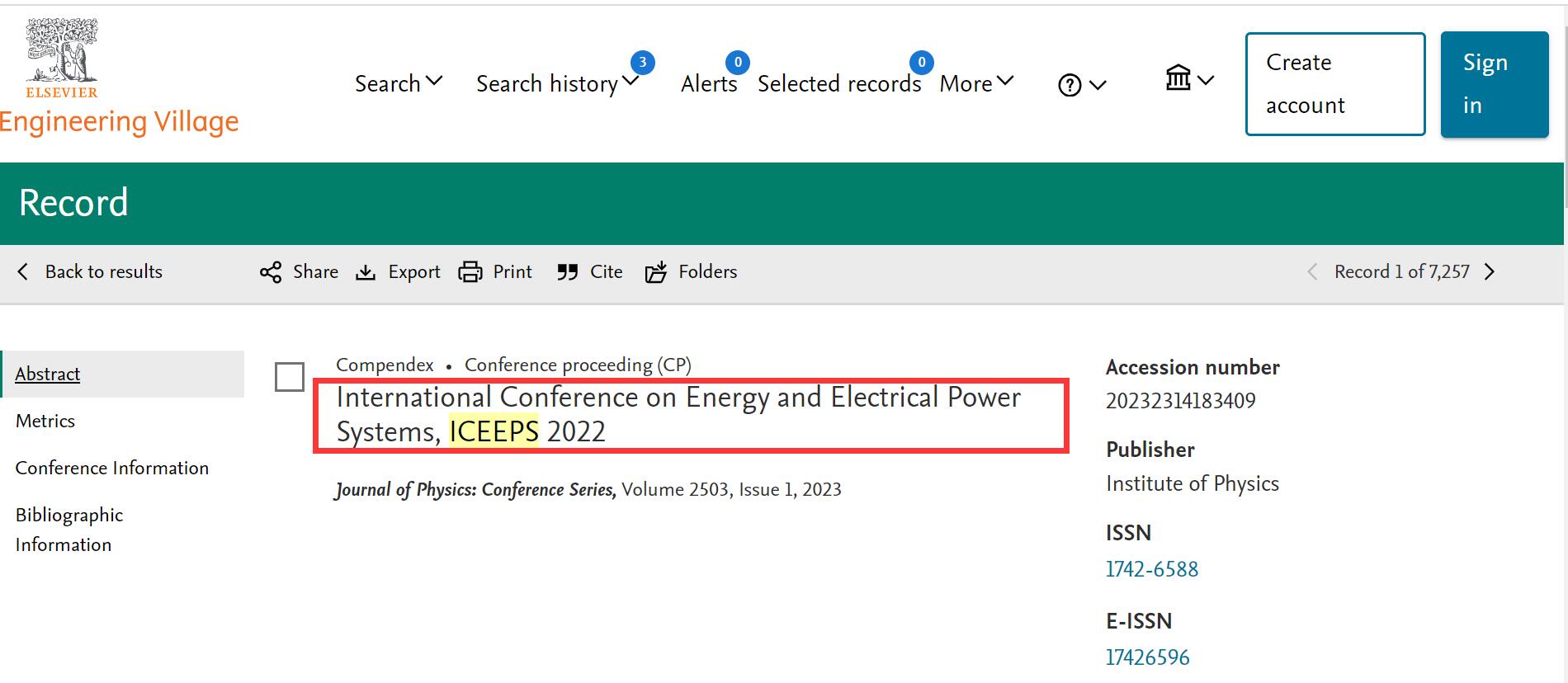Click Journal of Physics: Conference Series
Screen dimensions: 1568x683
click(x=475, y=490)
